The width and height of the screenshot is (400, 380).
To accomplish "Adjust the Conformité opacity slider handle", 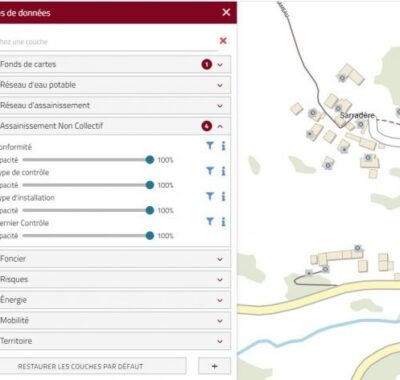I will coord(150,160).
